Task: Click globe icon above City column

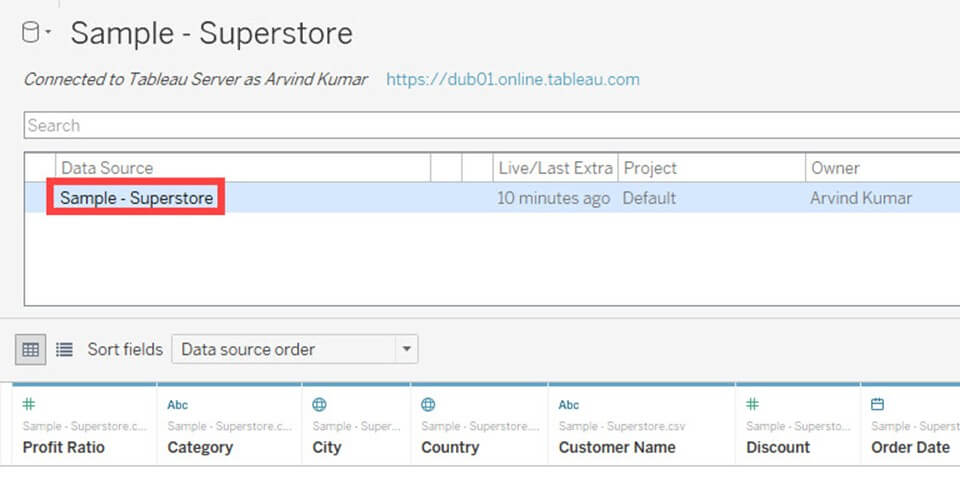Action: (319, 405)
